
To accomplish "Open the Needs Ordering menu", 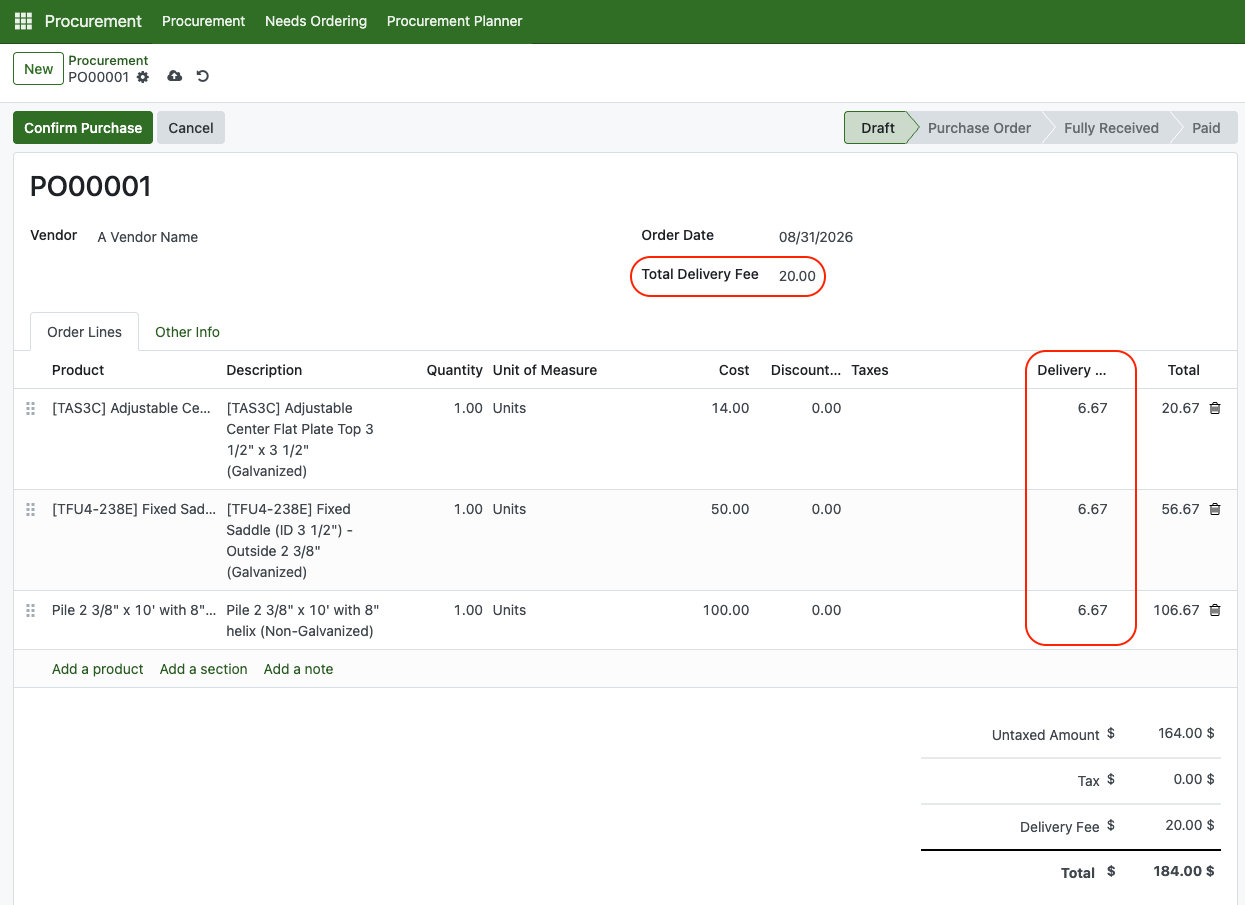I will [x=316, y=21].
